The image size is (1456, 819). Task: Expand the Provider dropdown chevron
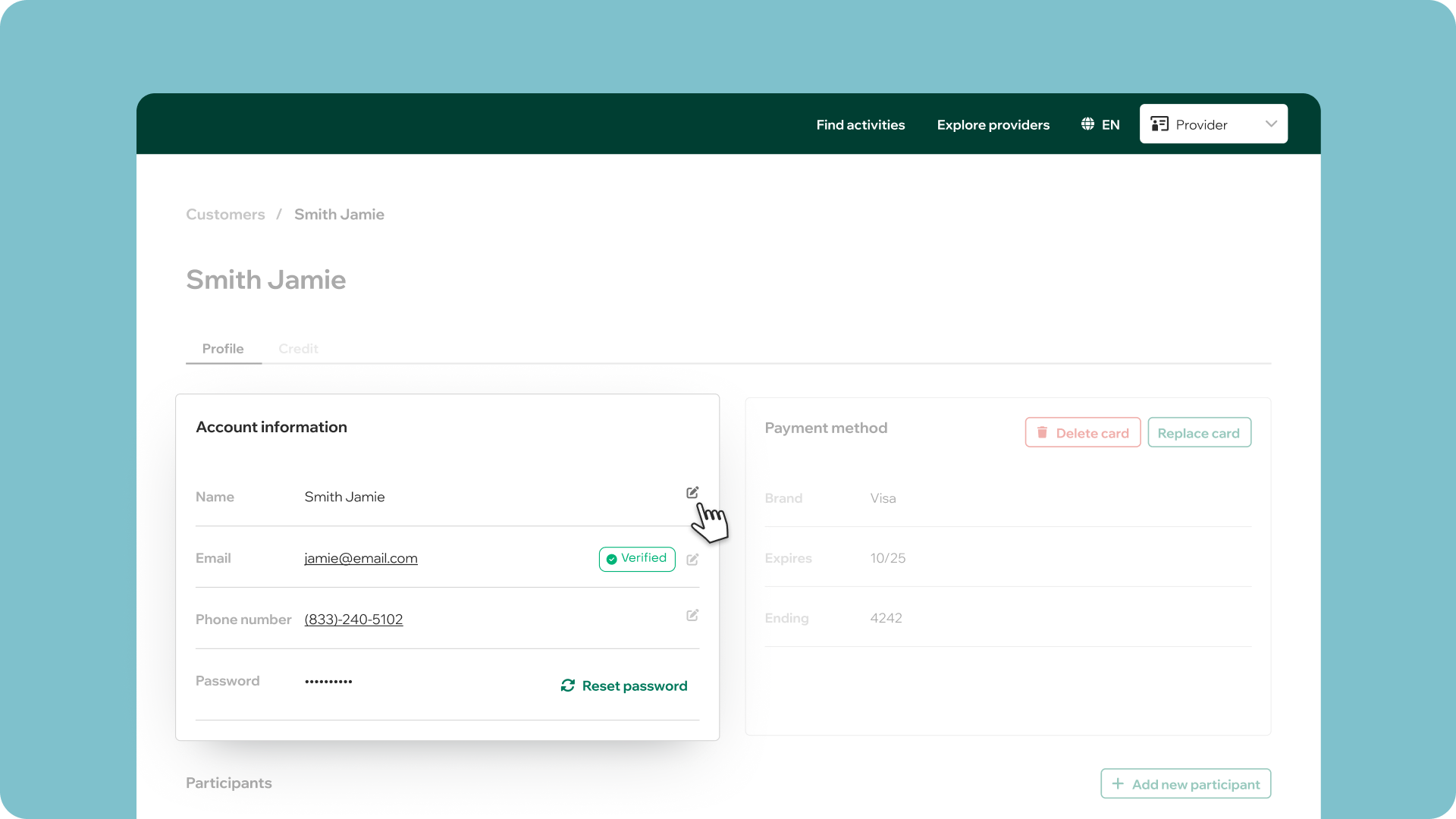pyautogui.click(x=1271, y=124)
